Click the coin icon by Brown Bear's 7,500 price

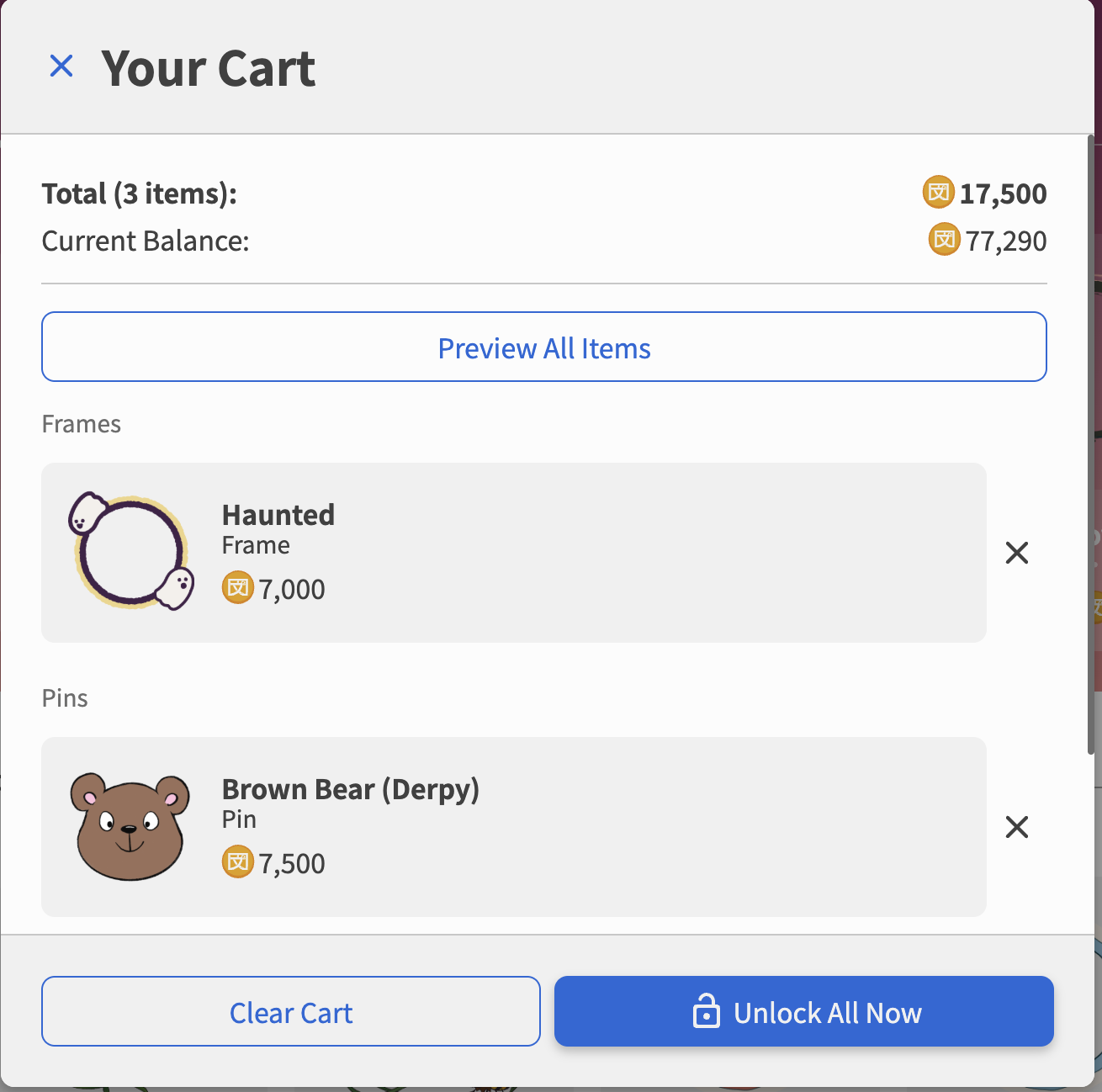point(238,862)
